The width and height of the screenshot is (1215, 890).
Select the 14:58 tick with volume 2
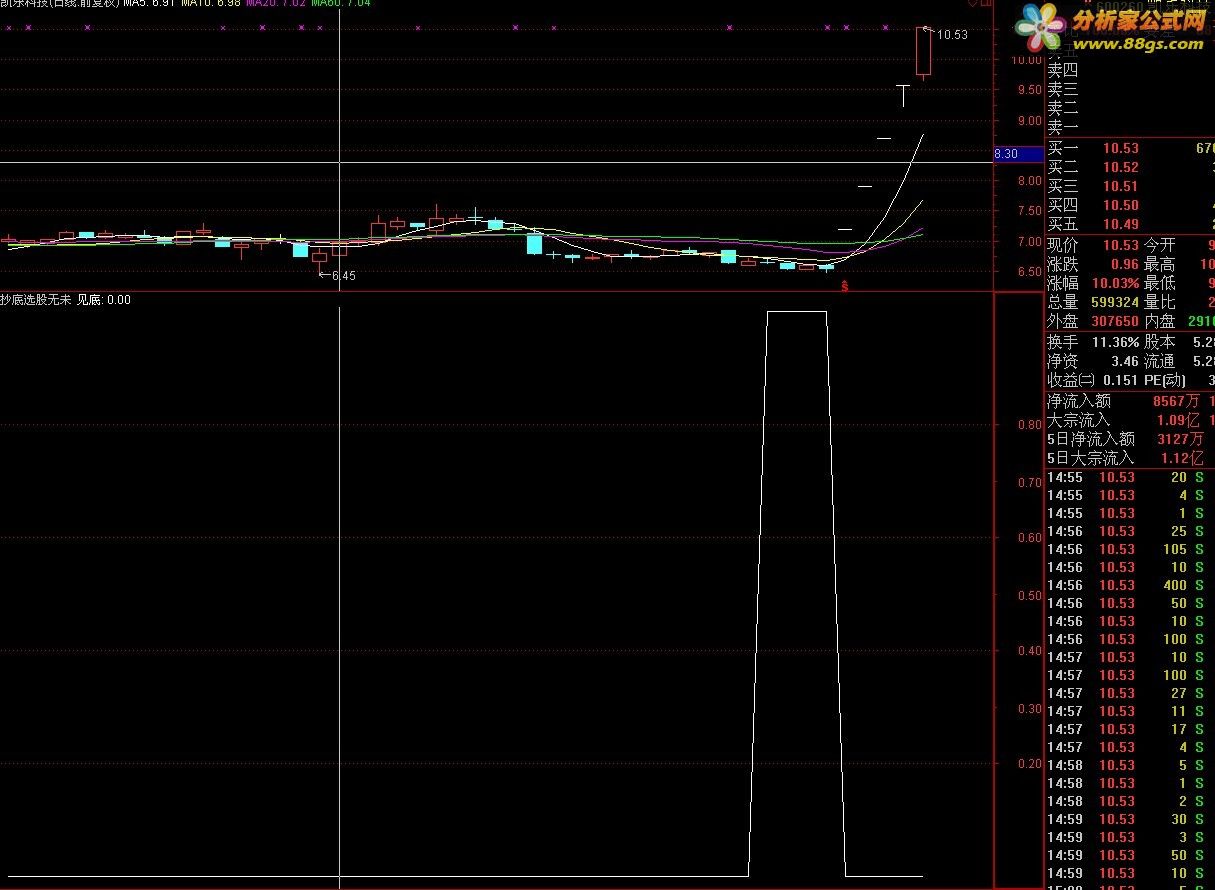[1130, 801]
